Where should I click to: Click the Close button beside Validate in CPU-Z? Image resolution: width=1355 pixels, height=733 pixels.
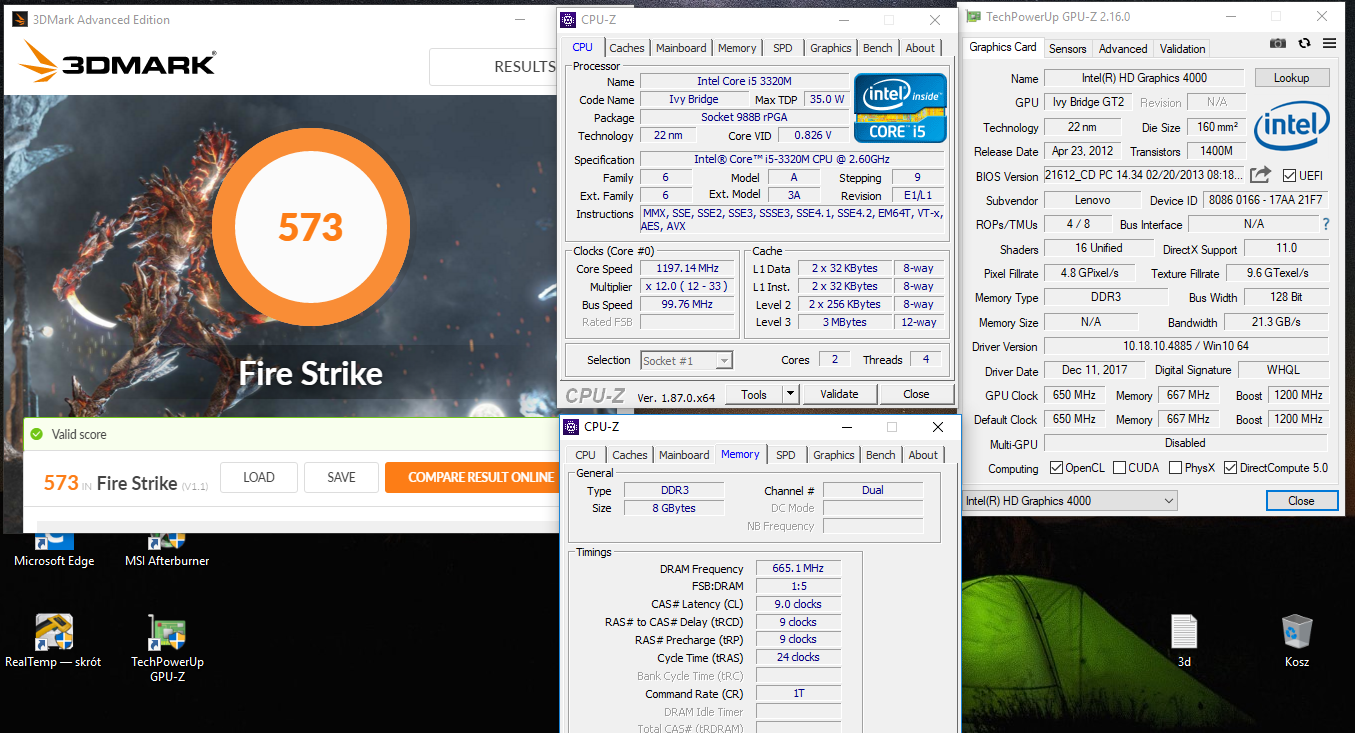(x=916, y=394)
